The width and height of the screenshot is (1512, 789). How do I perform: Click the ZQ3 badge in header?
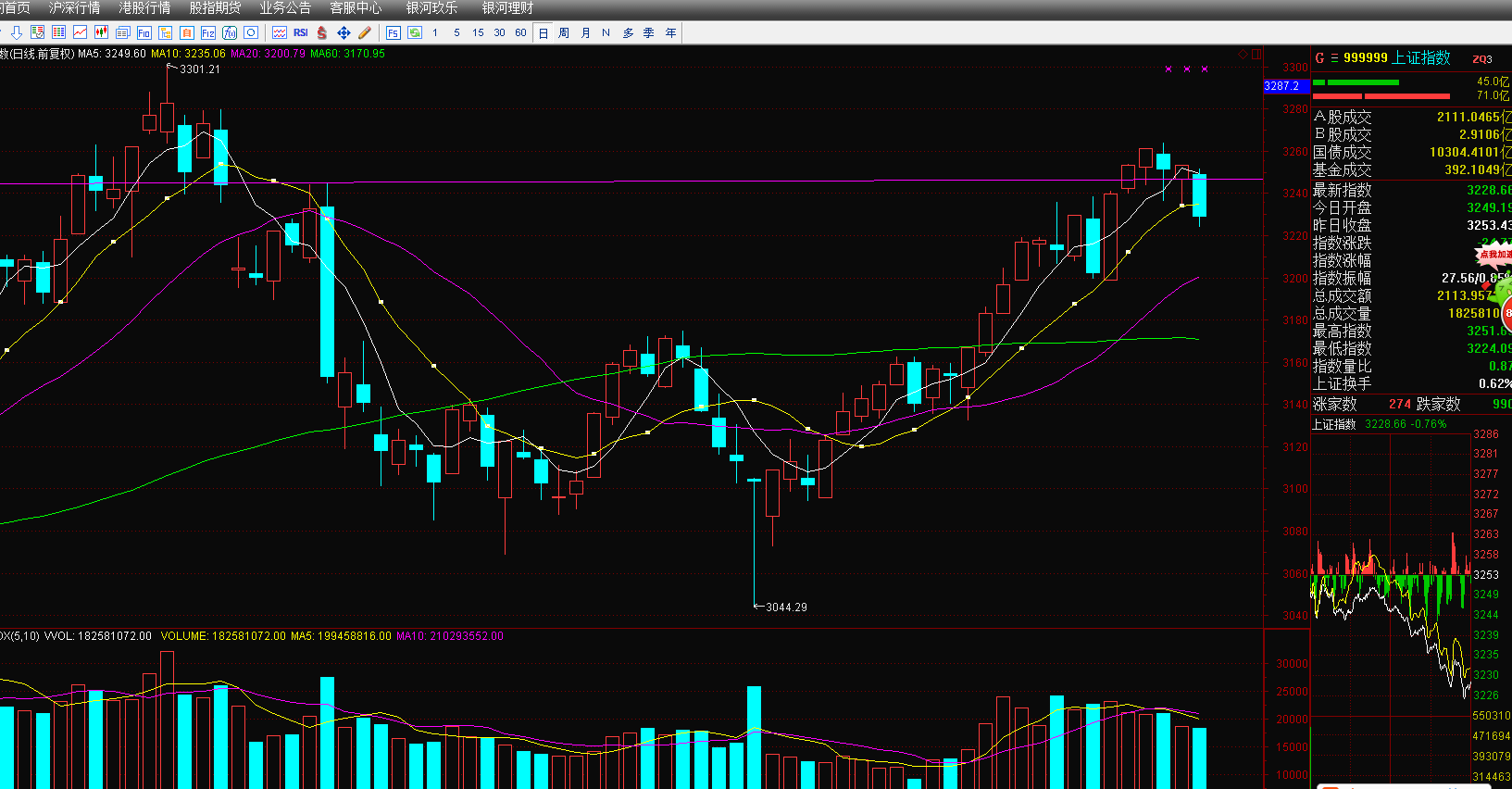coord(1482,59)
